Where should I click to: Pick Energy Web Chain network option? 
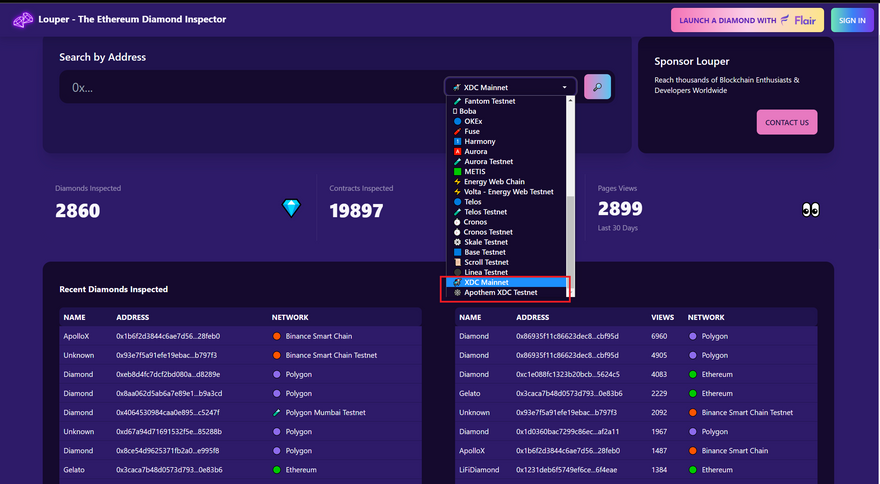494,182
